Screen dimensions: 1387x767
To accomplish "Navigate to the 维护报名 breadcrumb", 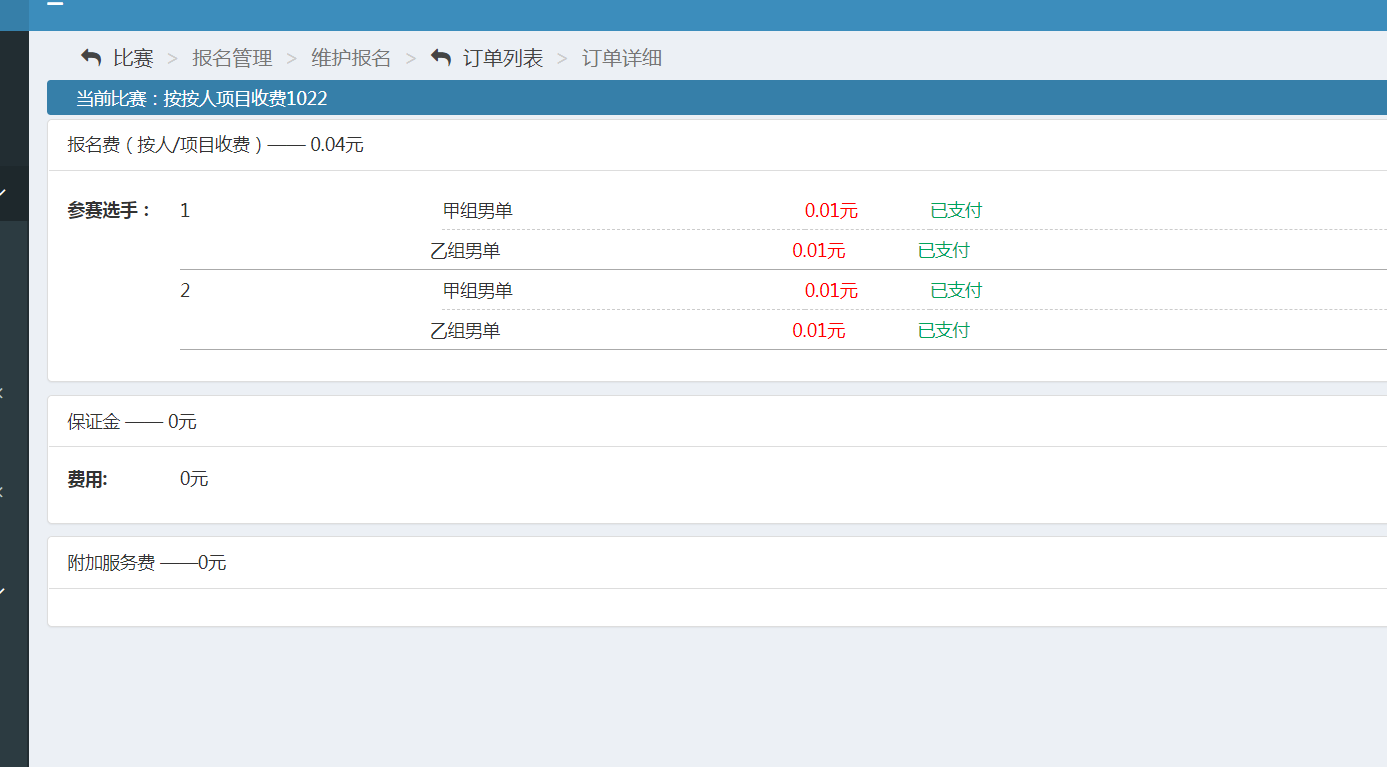I will tap(351, 58).
